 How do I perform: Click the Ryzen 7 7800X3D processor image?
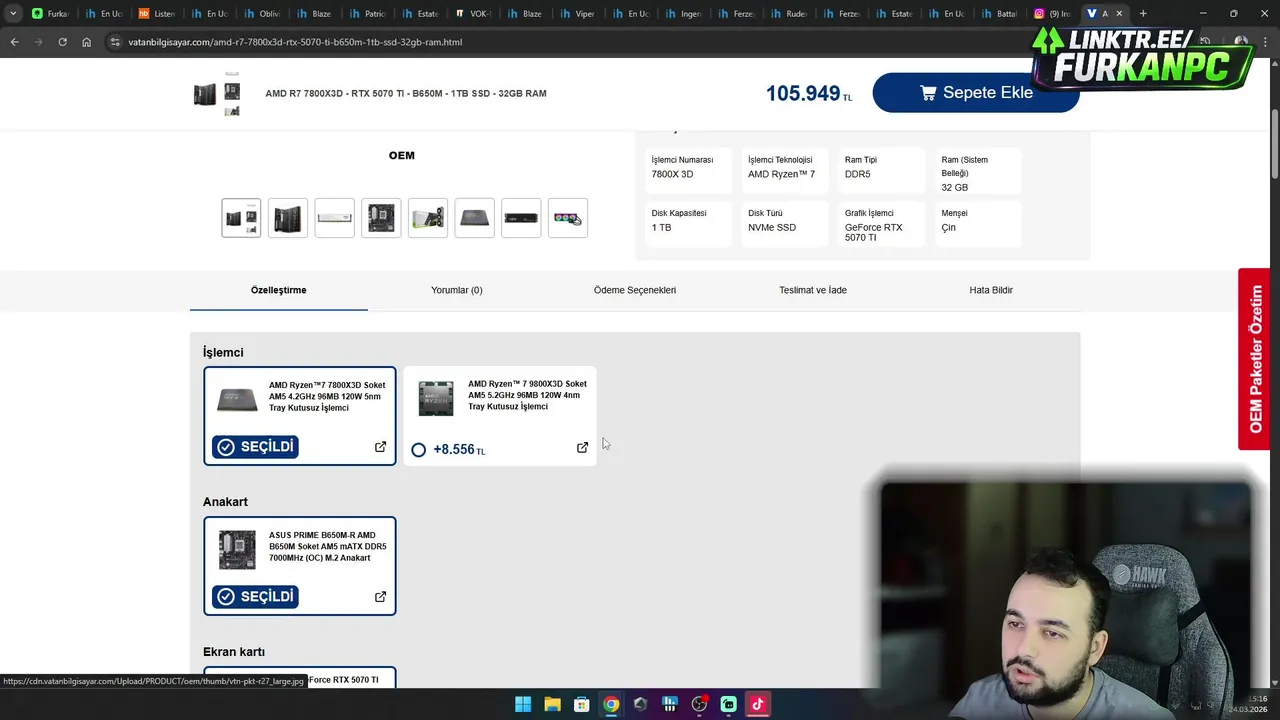237,400
